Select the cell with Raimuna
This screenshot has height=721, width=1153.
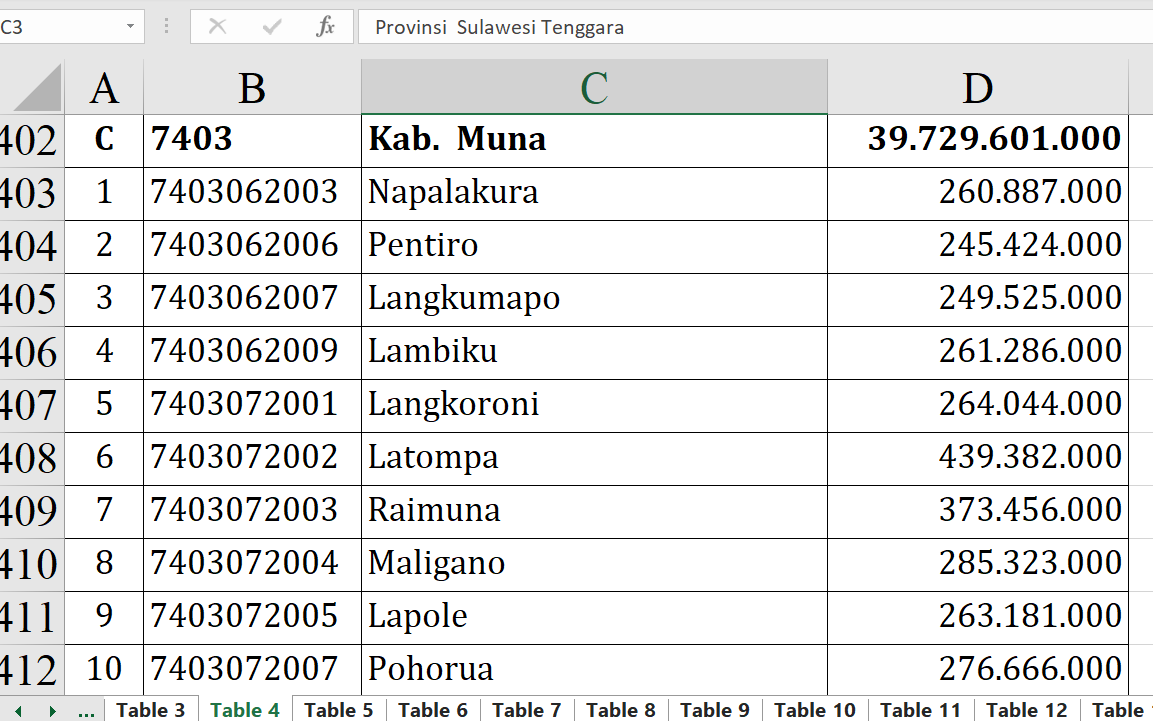click(594, 510)
